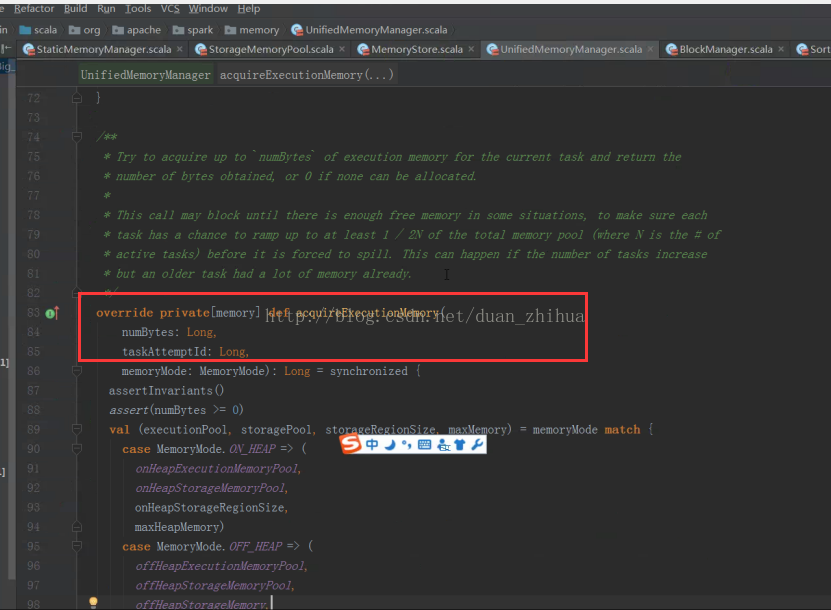Click line number 83 in the gutter
Viewport: 831px width, 610px height.
[x=33, y=313]
